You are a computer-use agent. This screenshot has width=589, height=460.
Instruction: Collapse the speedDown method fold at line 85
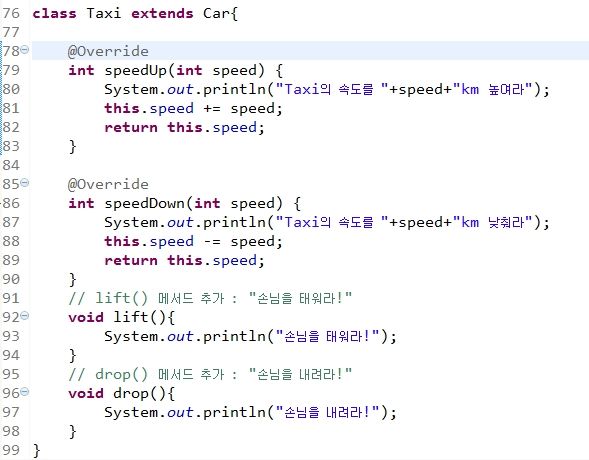pyautogui.click(x=24, y=183)
